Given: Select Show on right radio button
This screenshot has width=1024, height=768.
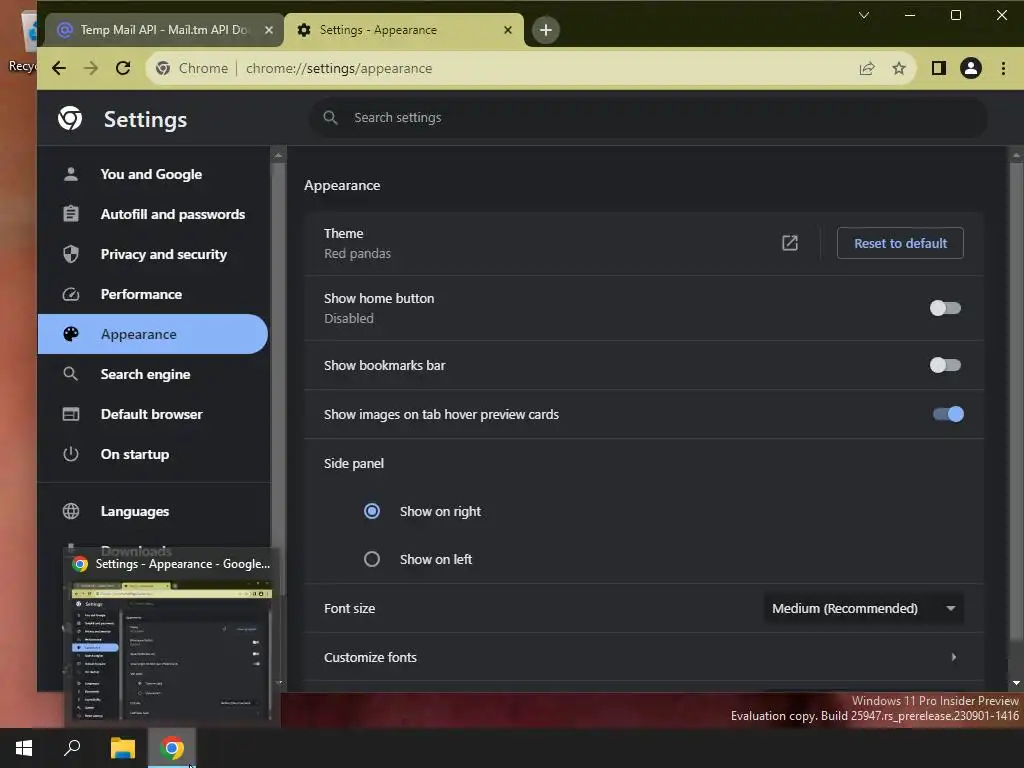Looking at the screenshot, I should click(372, 511).
